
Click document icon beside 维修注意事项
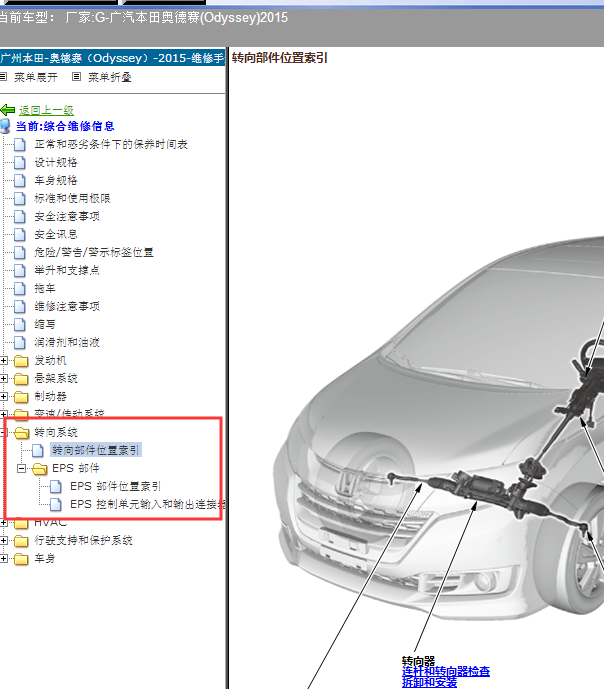click(x=19, y=306)
